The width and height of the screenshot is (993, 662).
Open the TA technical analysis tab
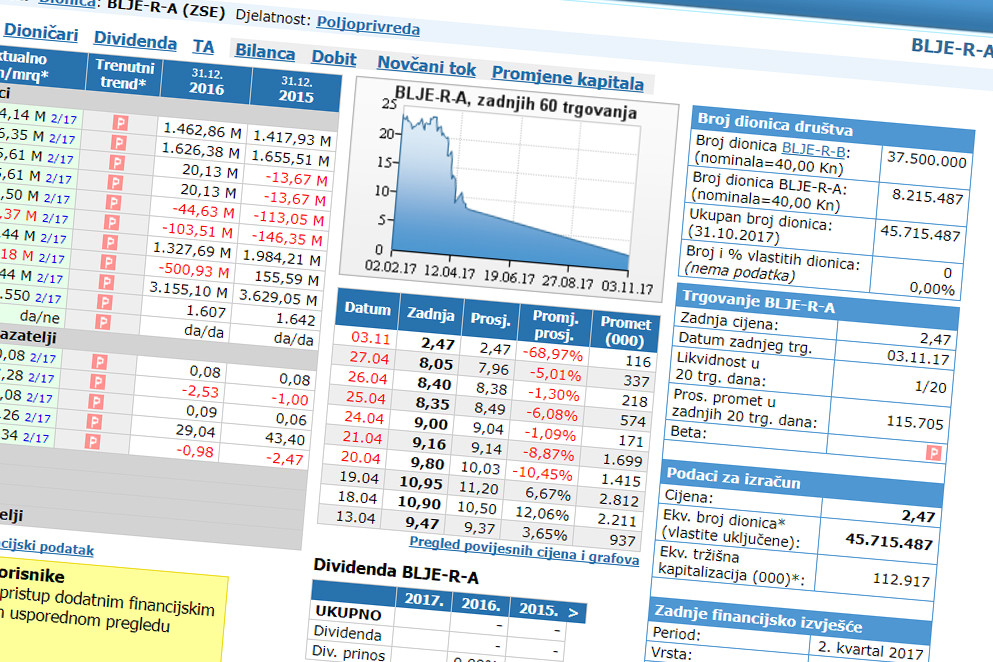[x=203, y=46]
